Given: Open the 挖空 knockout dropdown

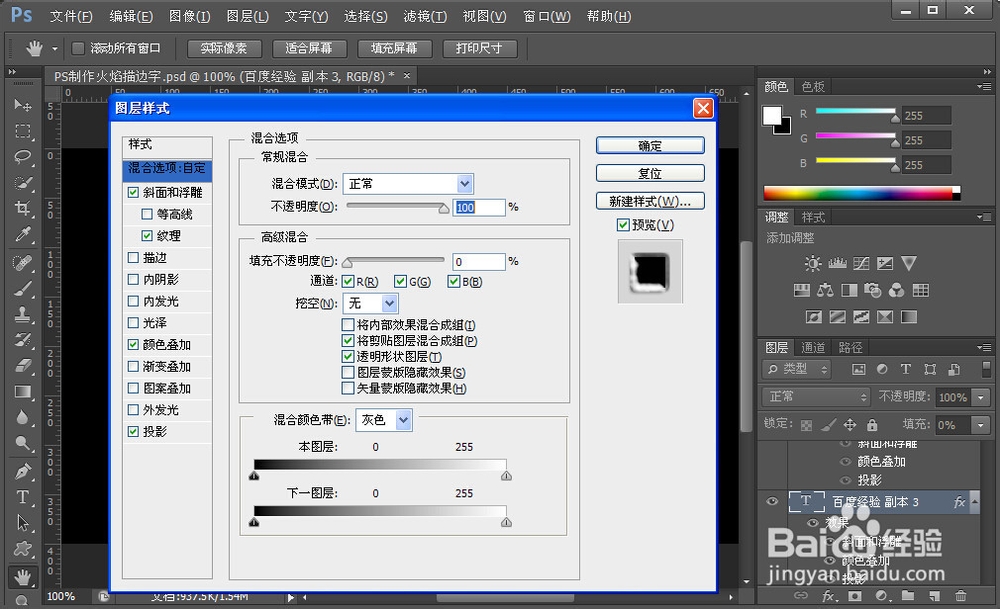Looking at the screenshot, I should click(x=371, y=303).
